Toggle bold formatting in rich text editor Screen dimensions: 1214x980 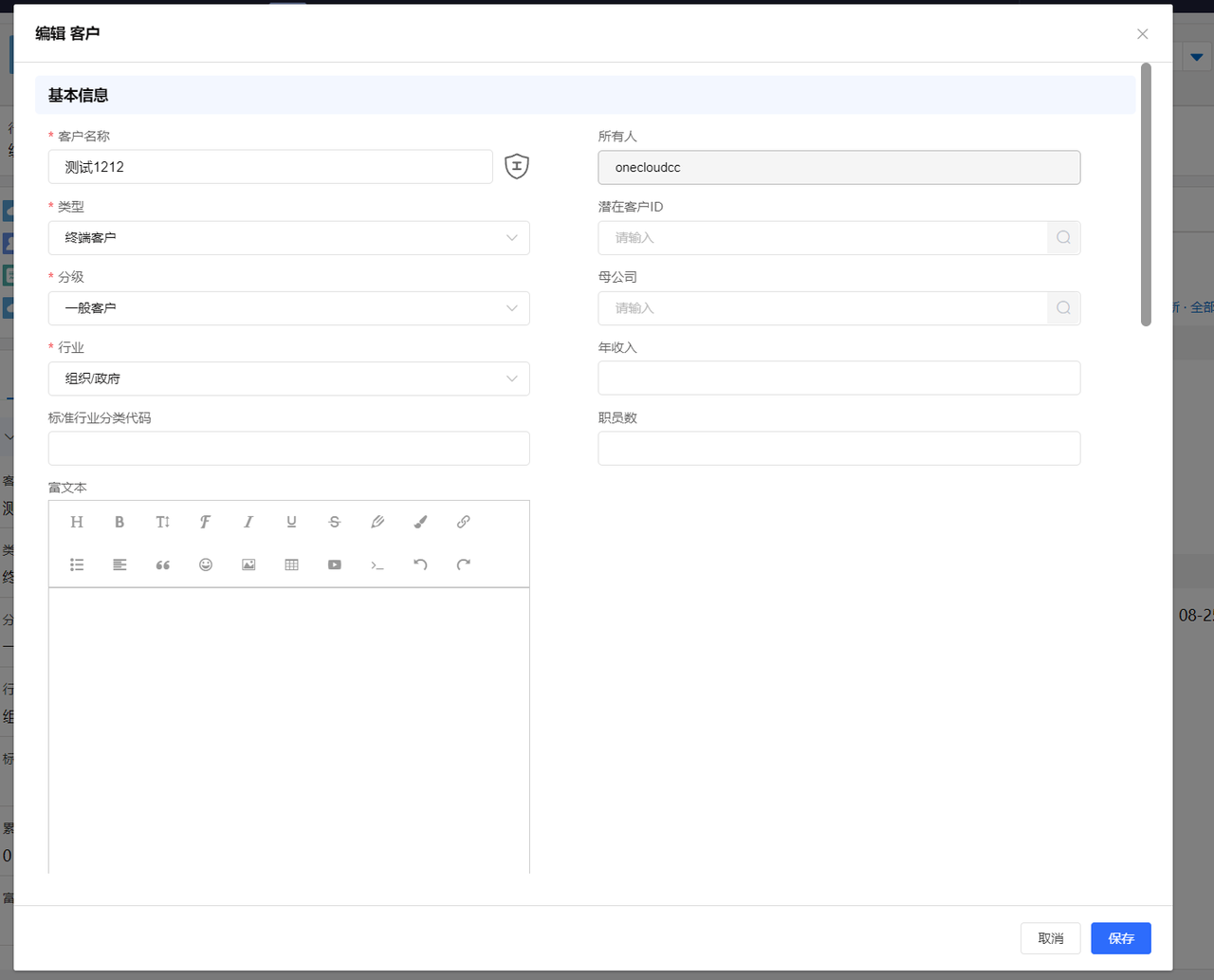120,522
